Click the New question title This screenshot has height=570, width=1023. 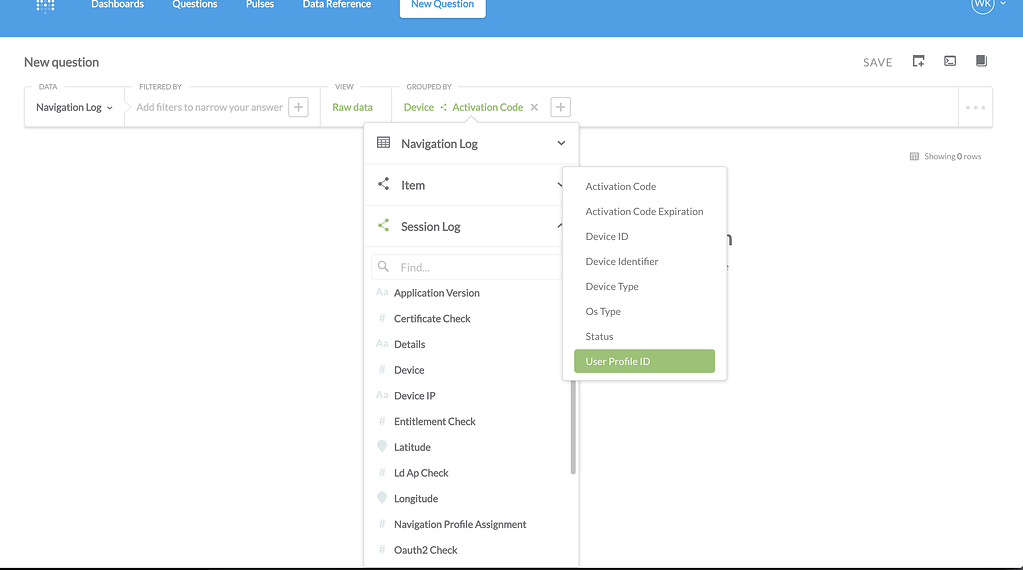tap(61, 63)
